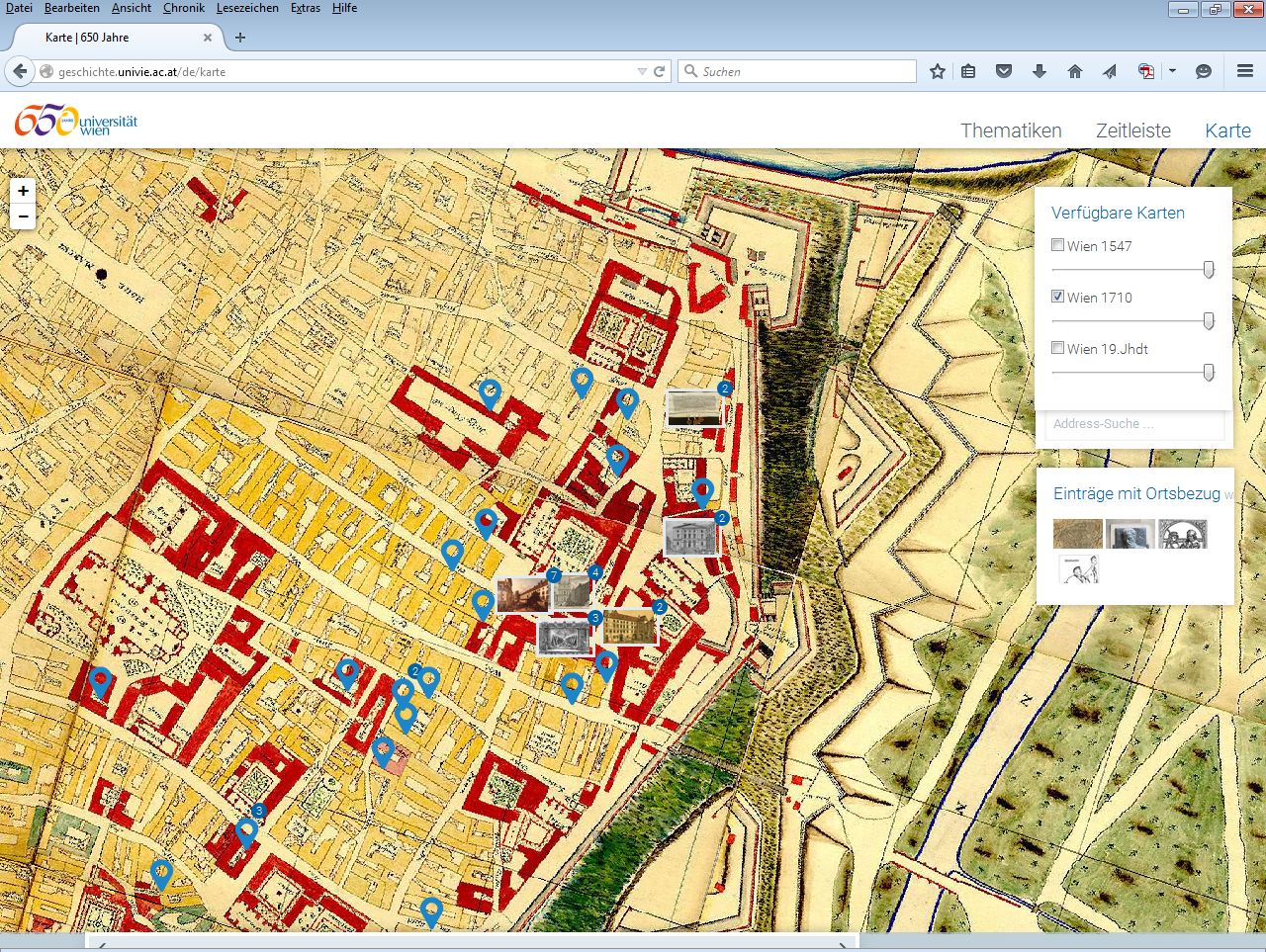Reload the current page
The width and height of the screenshot is (1266, 952).
[659, 71]
